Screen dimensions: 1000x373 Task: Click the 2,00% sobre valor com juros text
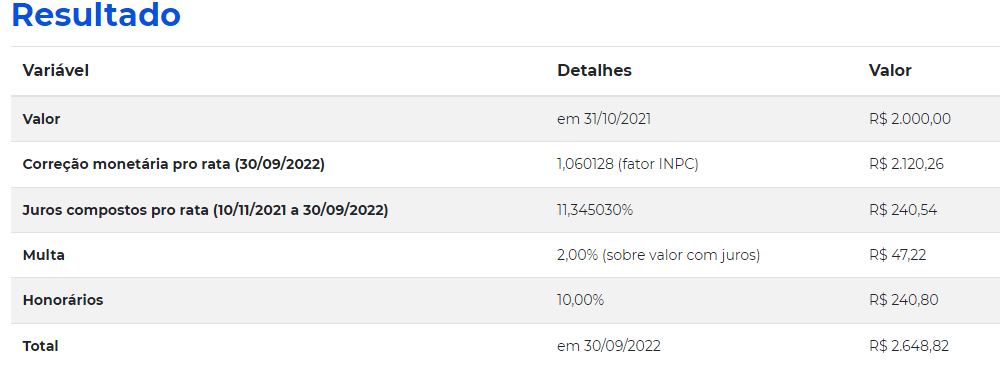point(659,255)
